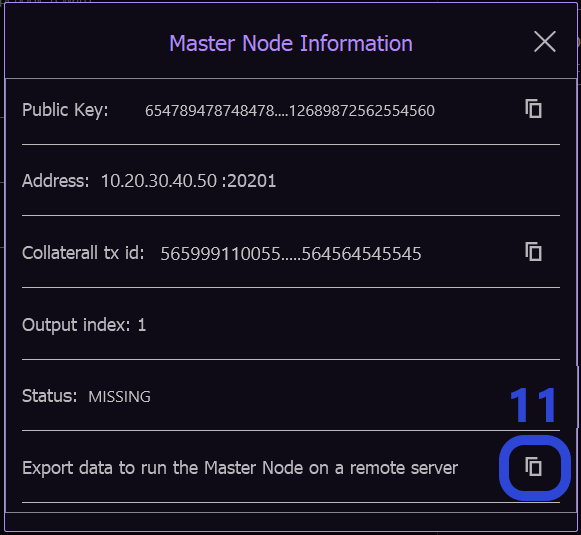The image size is (581, 535).
Task: Select the IP address 10.20.30.40.50
Action: (x=159, y=181)
